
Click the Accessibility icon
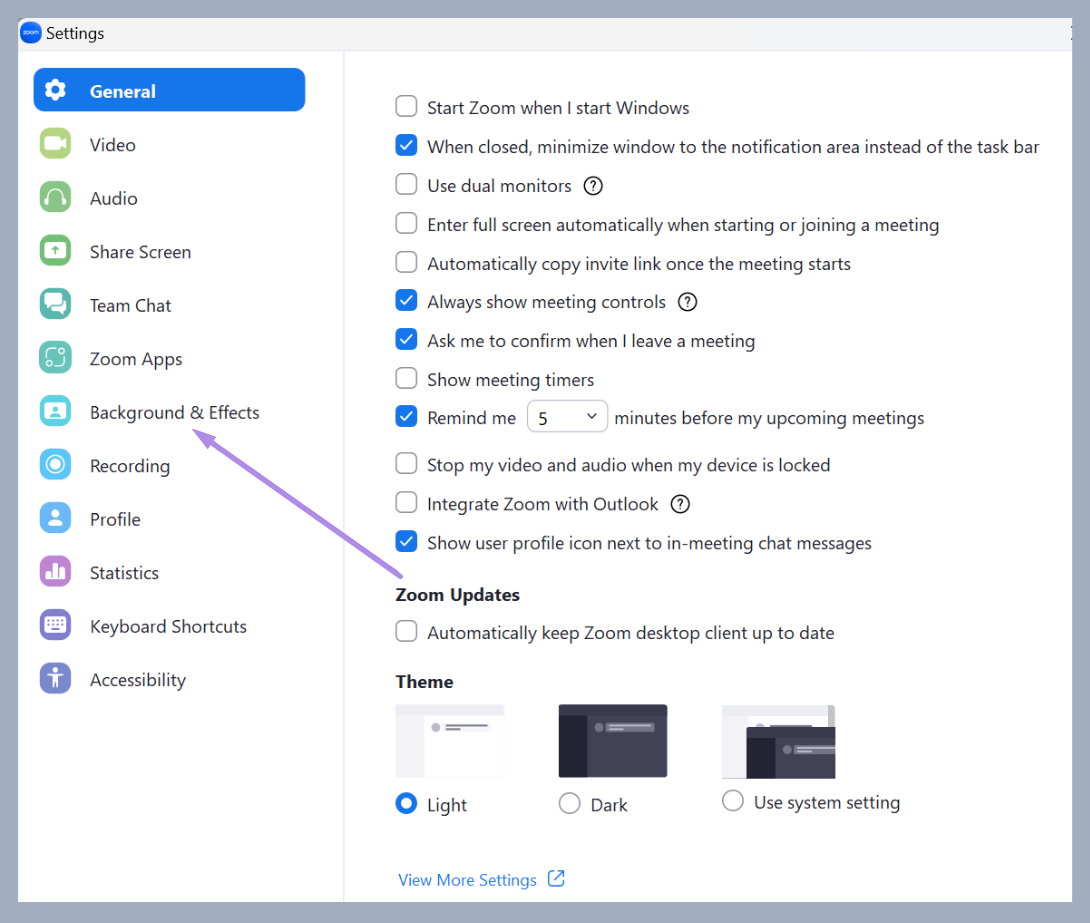[x=55, y=679]
